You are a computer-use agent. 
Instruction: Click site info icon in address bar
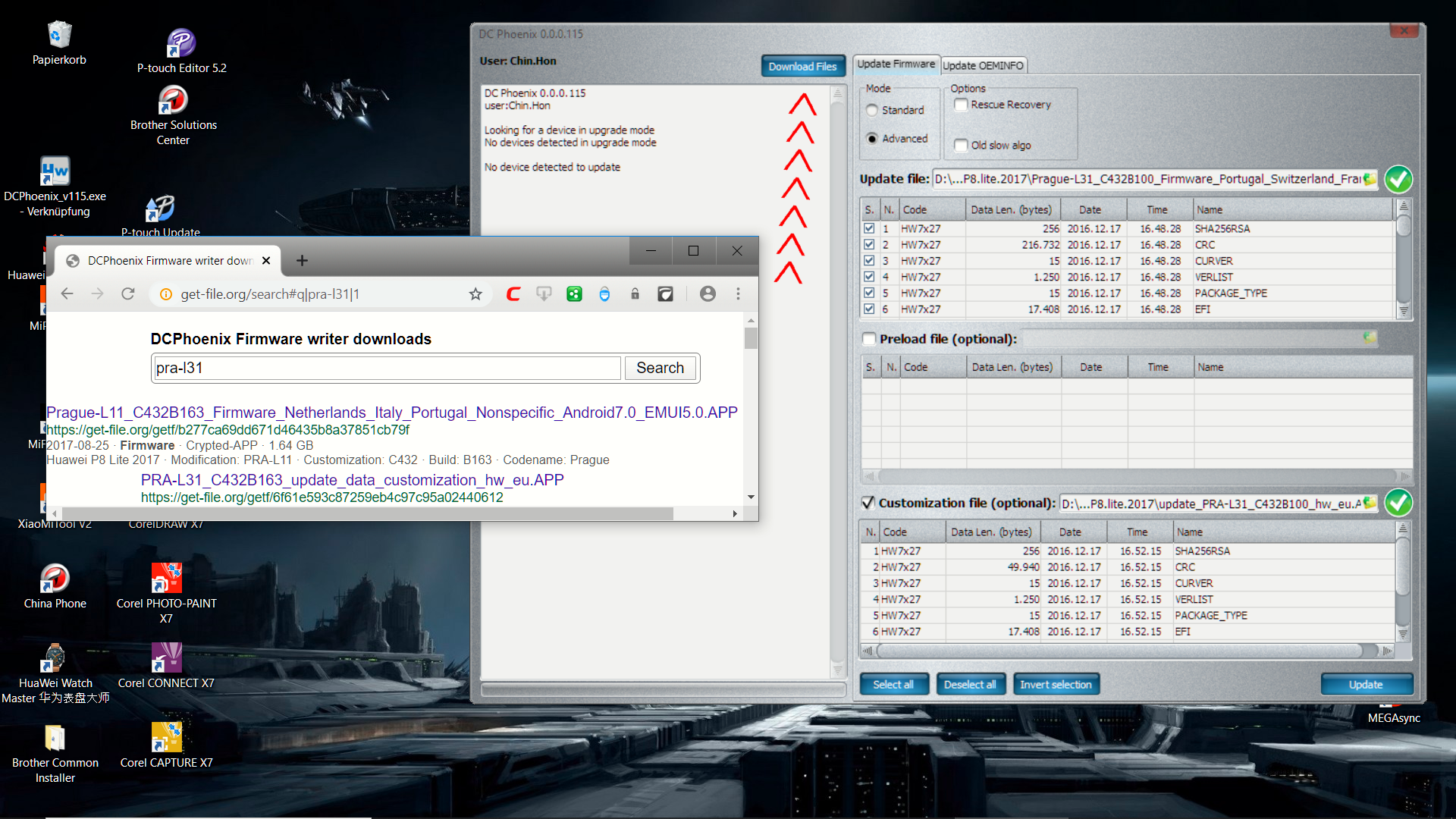(x=166, y=294)
